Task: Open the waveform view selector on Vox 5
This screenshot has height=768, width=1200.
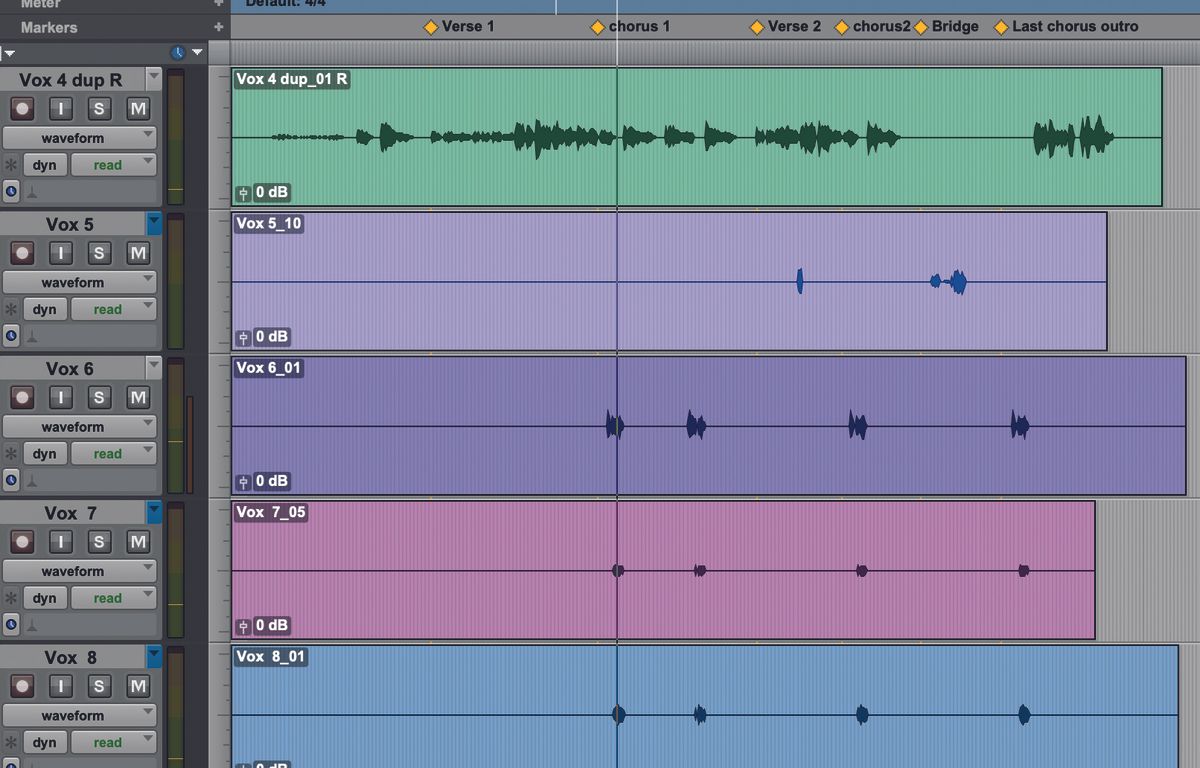Action: click(x=80, y=282)
